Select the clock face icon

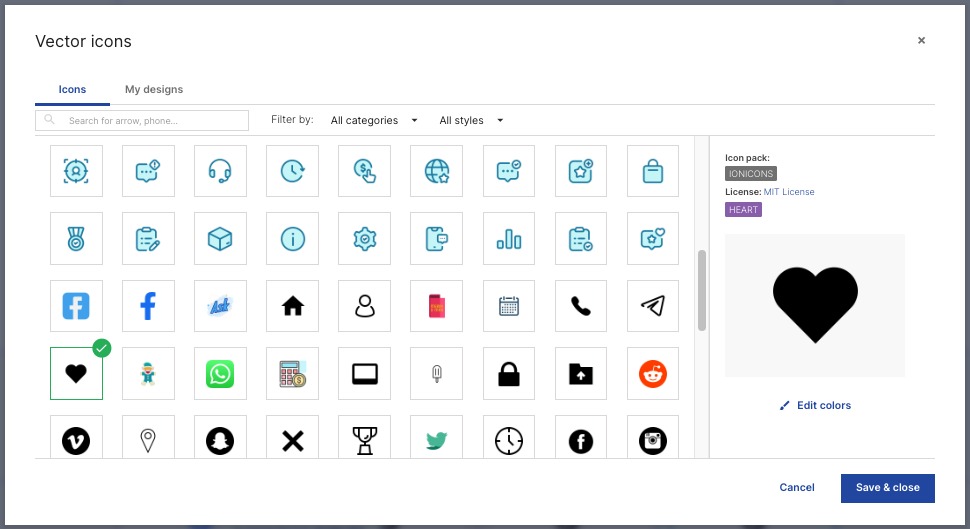coord(509,441)
